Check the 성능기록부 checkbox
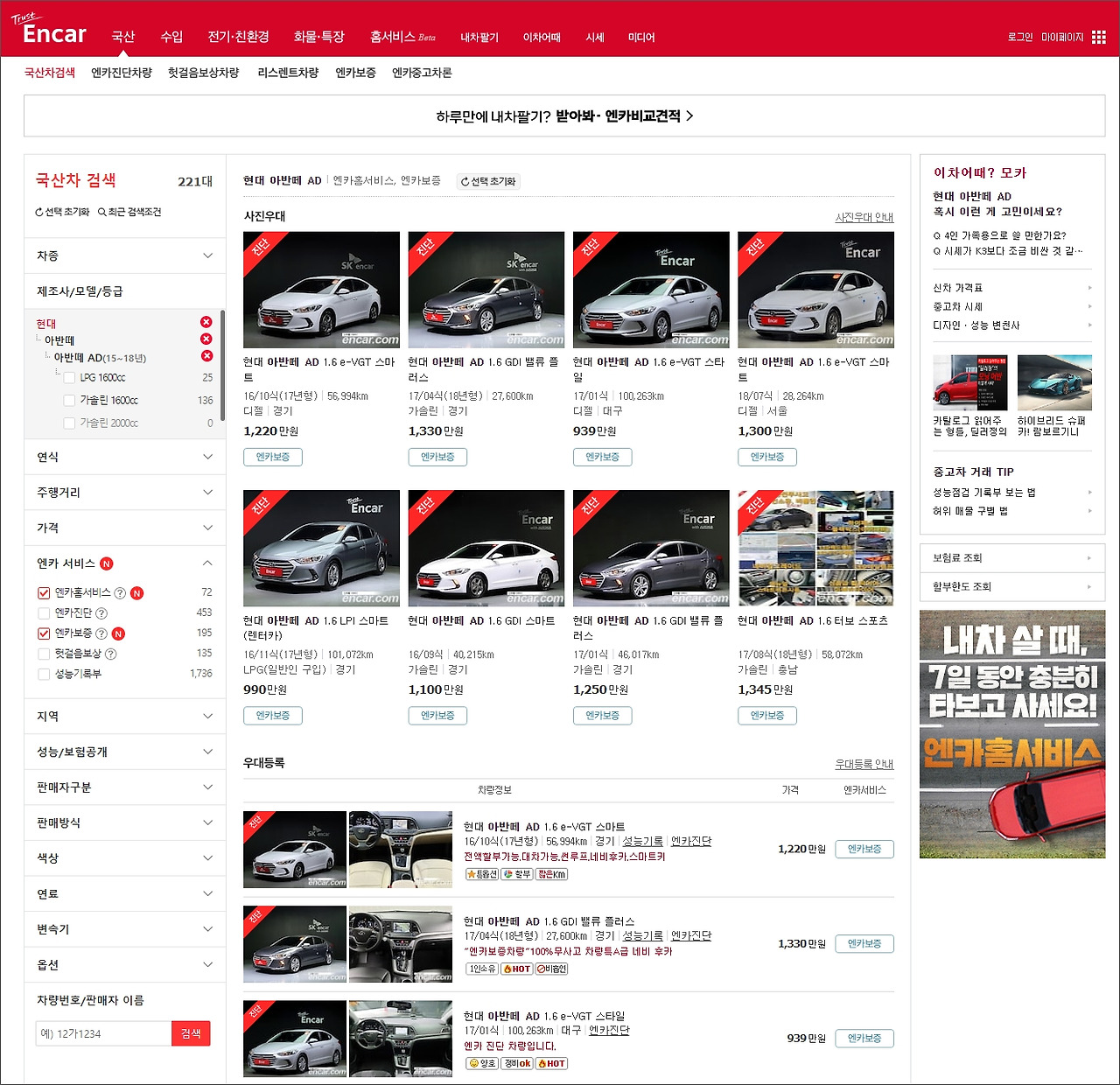The height and width of the screenshot is (1085, 1120). point(44,674)
